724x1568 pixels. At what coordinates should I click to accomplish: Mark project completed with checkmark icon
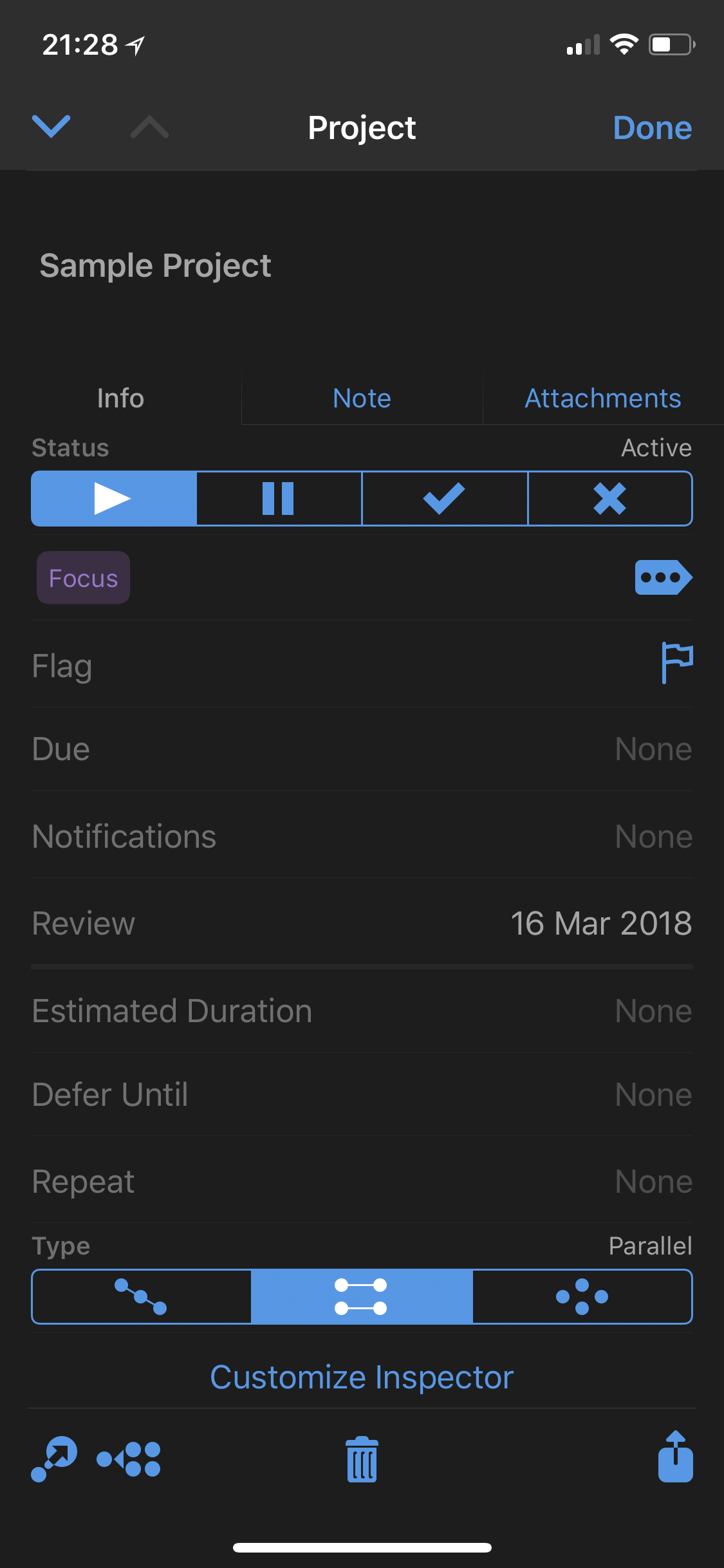click(444, 499)
